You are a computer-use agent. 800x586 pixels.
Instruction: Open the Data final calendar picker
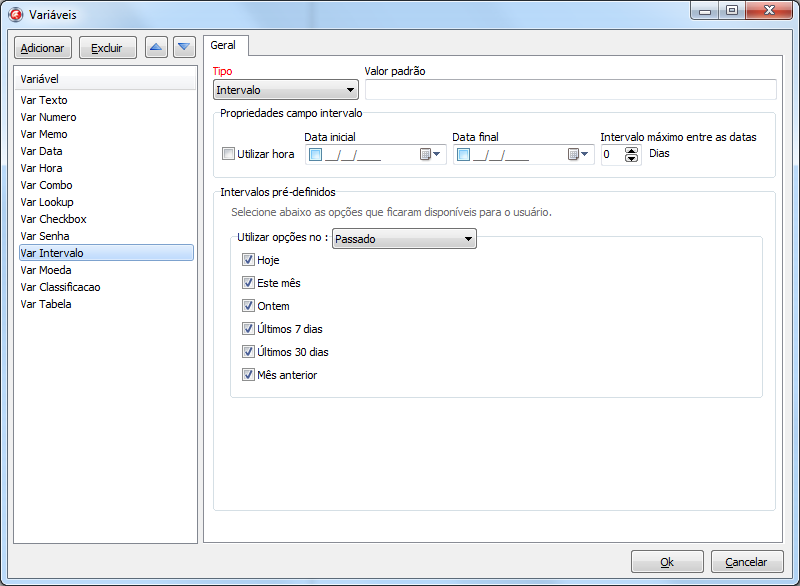coord(578,154)
